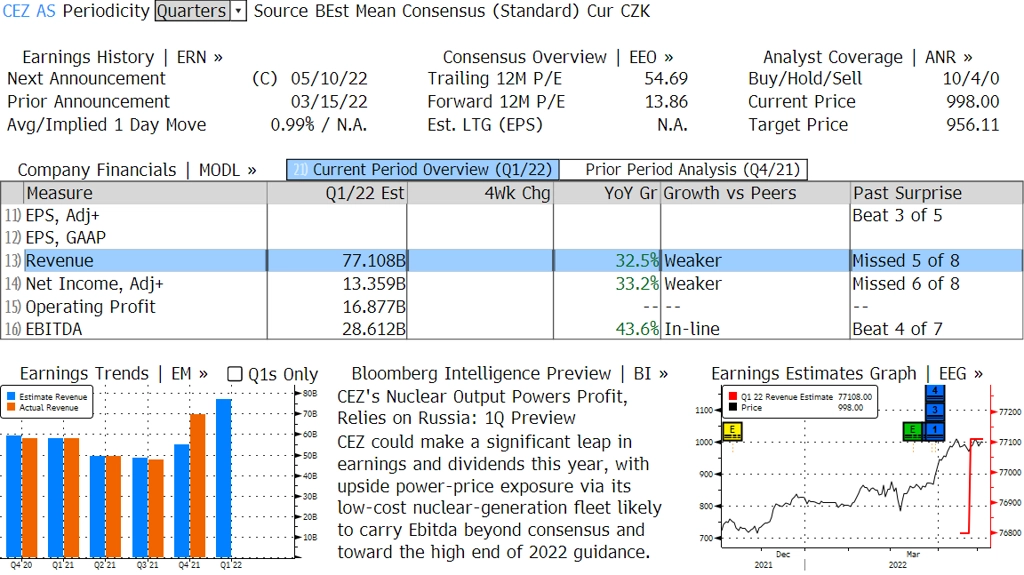1024x575 pixels.
Task: Select the EPS, Adj+ row
Action: click(x=511, y=216)
